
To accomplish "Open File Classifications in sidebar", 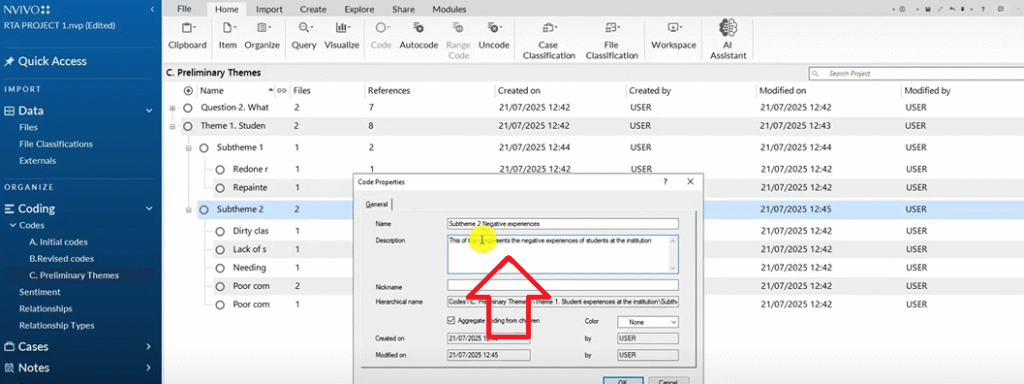I will tap(56, 144).
